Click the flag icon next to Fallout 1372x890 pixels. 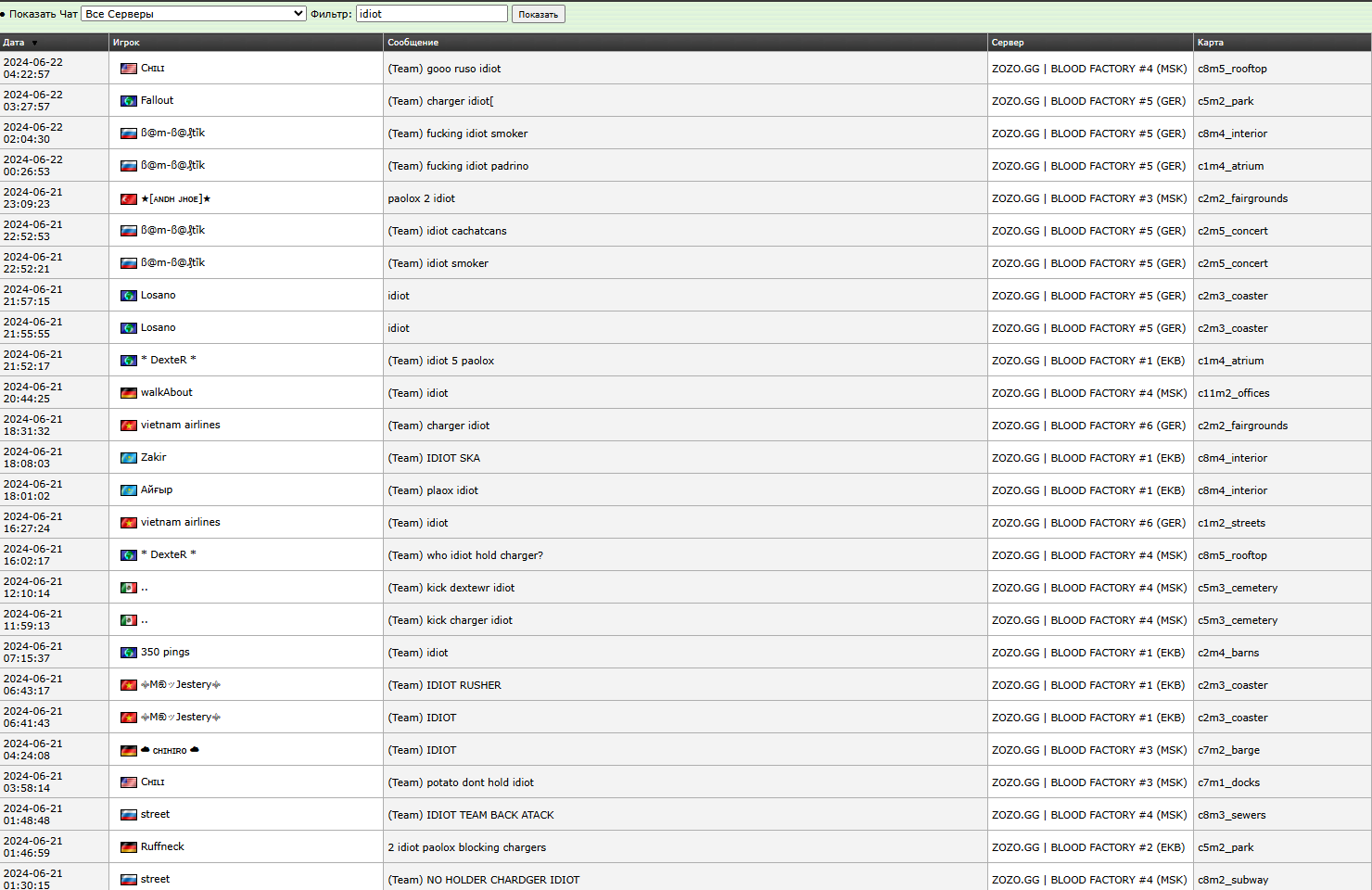129,101
